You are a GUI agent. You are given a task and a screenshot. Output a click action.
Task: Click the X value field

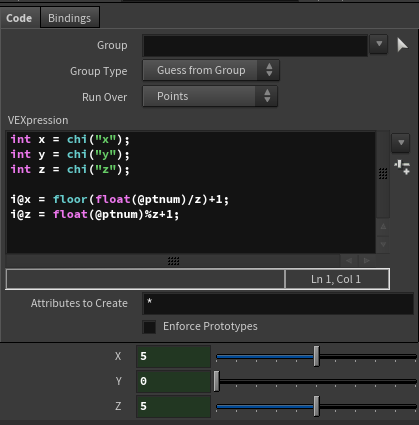pyautogui.click(x=173, y=356)
